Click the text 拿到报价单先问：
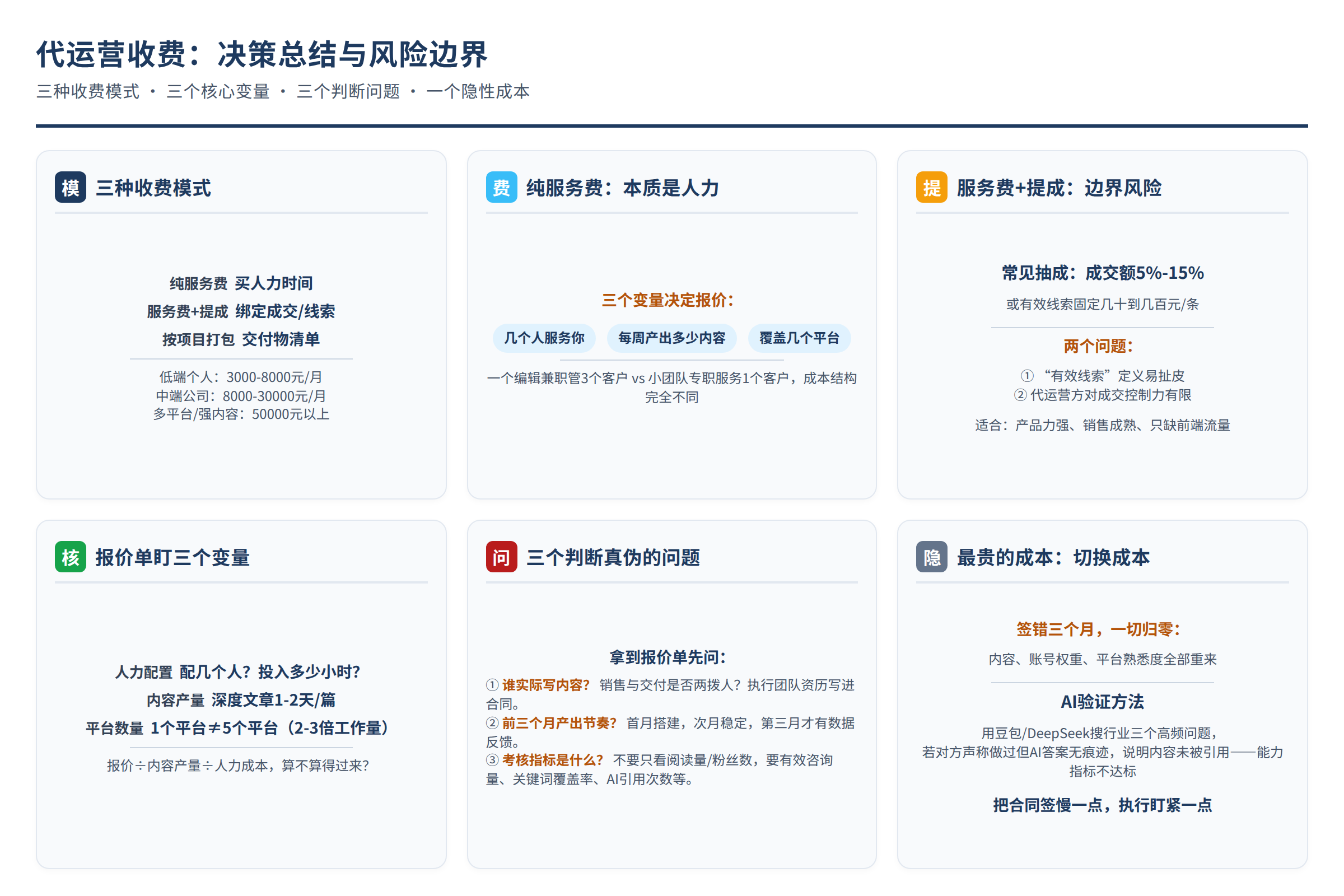Viewport: 1344px width, 896px height. click(x=669, y=657)
